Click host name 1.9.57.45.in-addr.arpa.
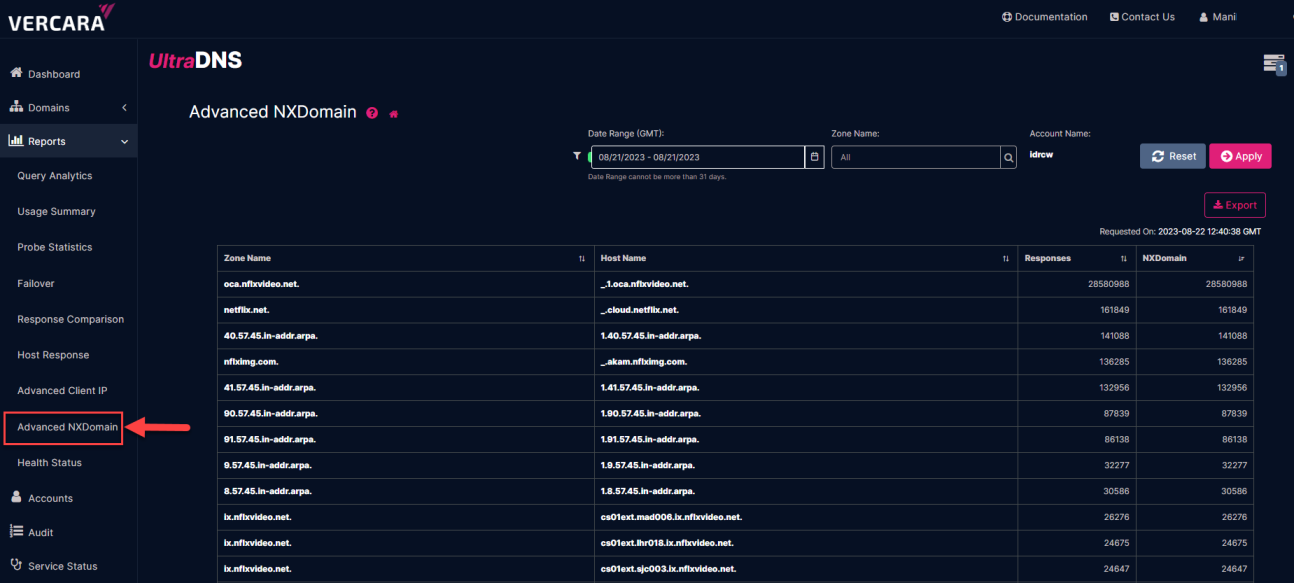1294x583 pixels. (x=648, y=466)
